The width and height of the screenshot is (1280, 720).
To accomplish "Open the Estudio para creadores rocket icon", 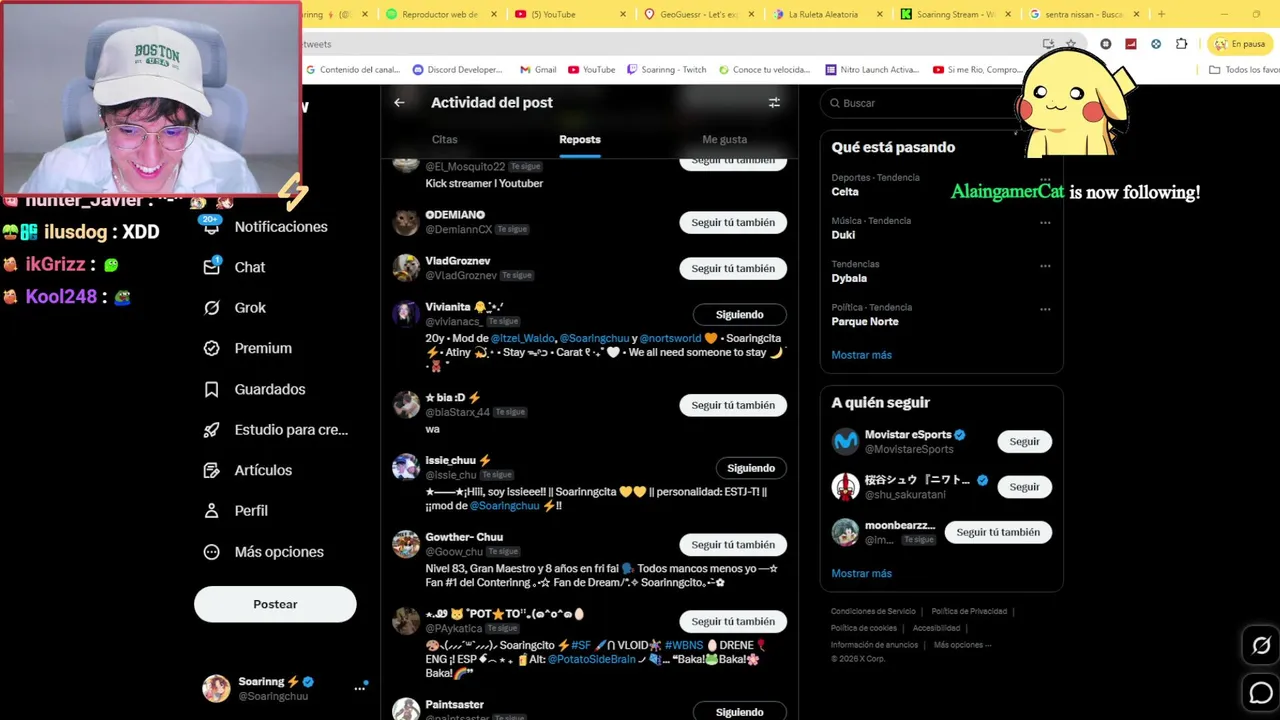I will tap(211, 430).
